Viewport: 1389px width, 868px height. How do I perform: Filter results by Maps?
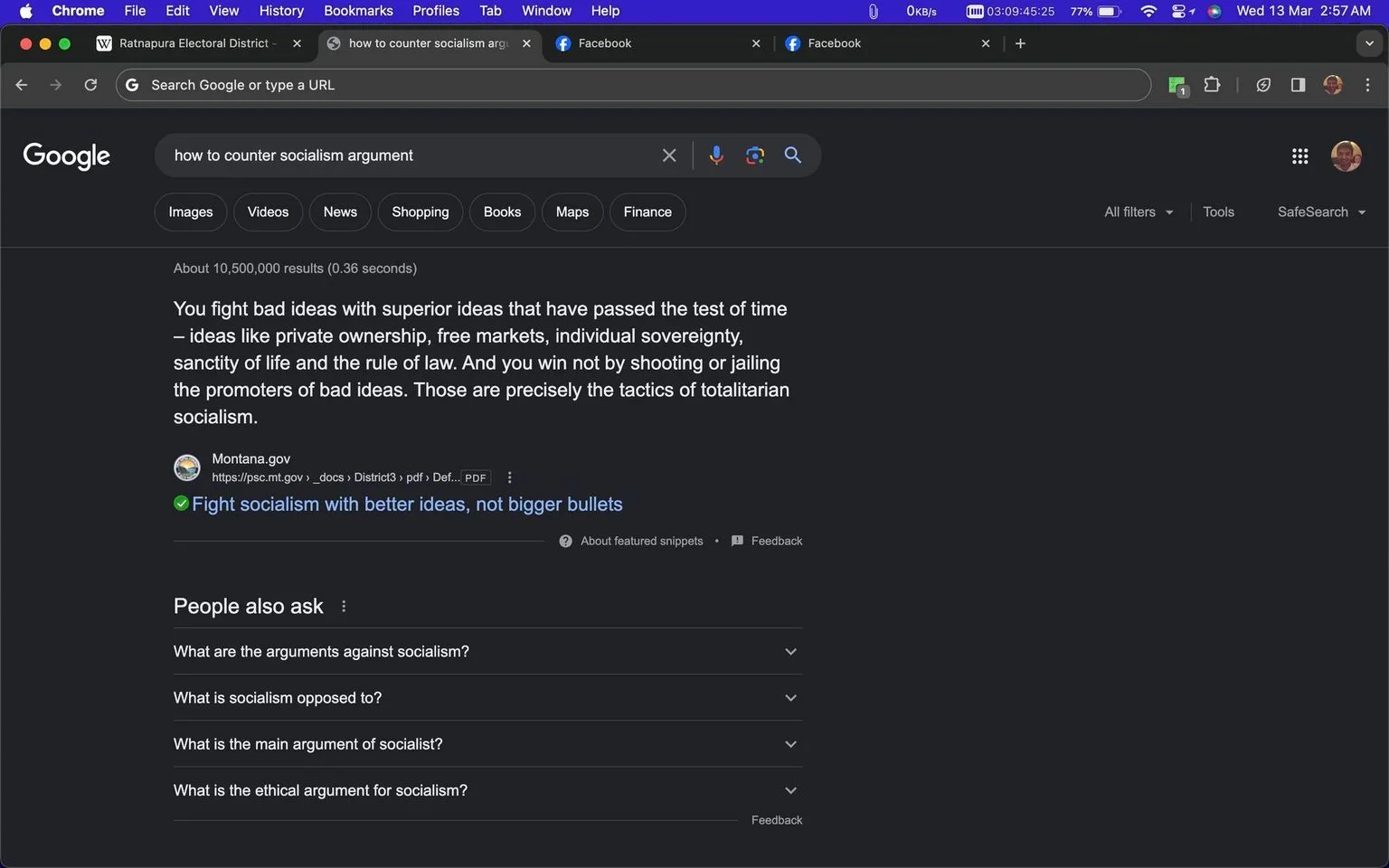(572, 212)
